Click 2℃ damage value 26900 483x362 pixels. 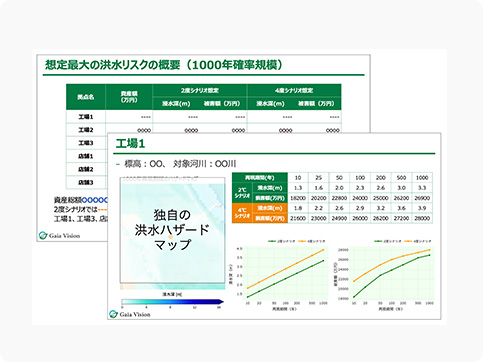422,198
